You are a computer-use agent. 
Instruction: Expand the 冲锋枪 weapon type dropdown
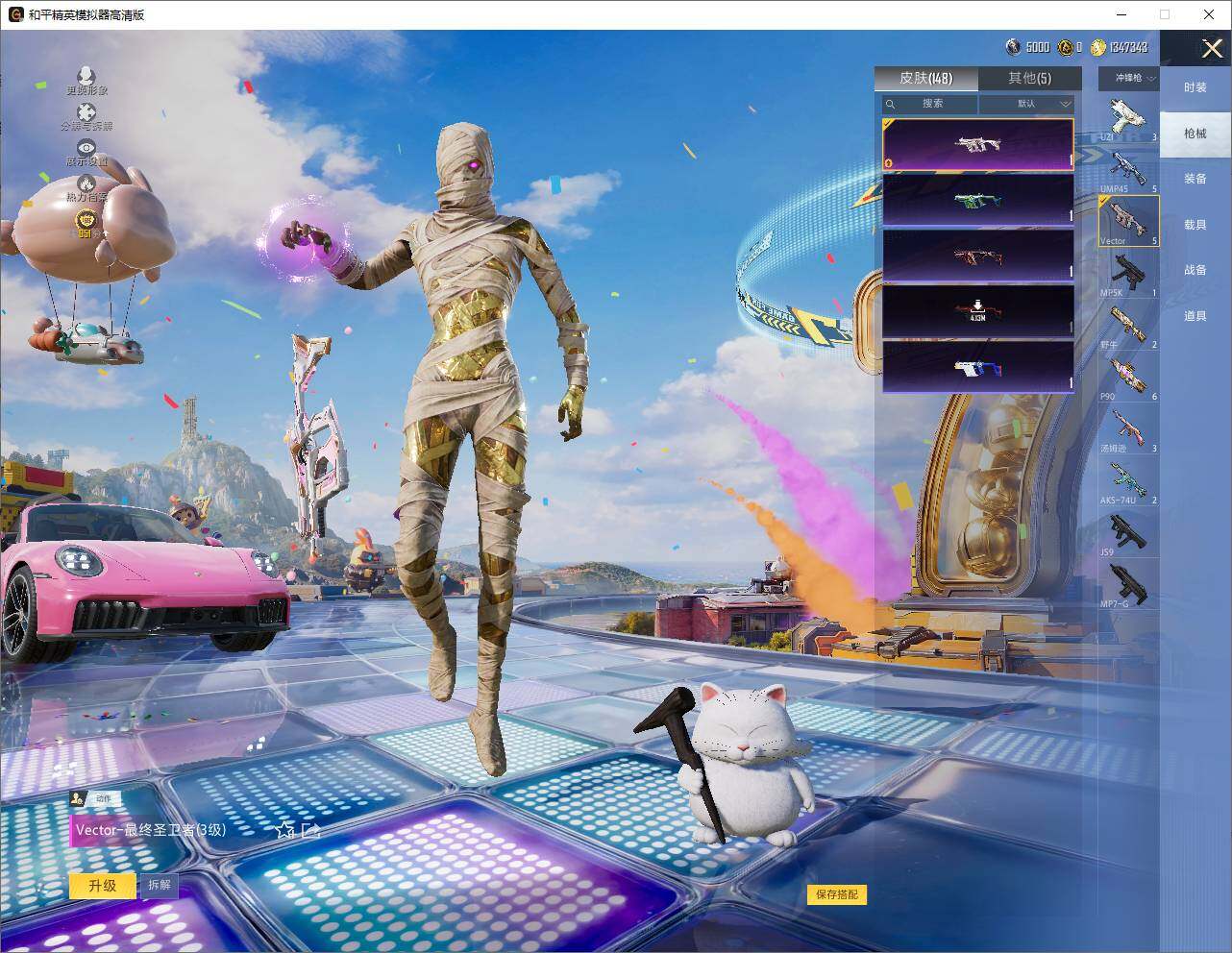[1129, 78]
